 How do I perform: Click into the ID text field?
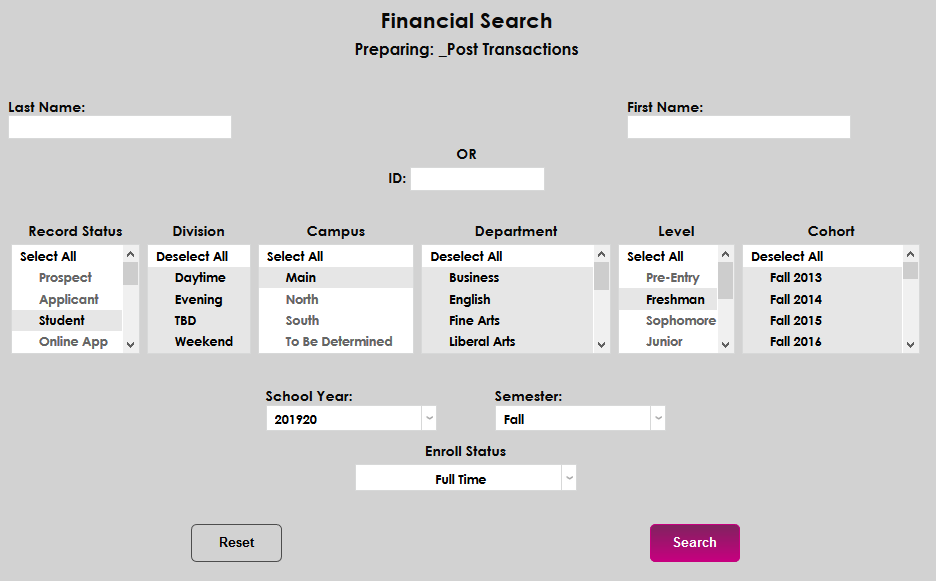pos(477,179)
